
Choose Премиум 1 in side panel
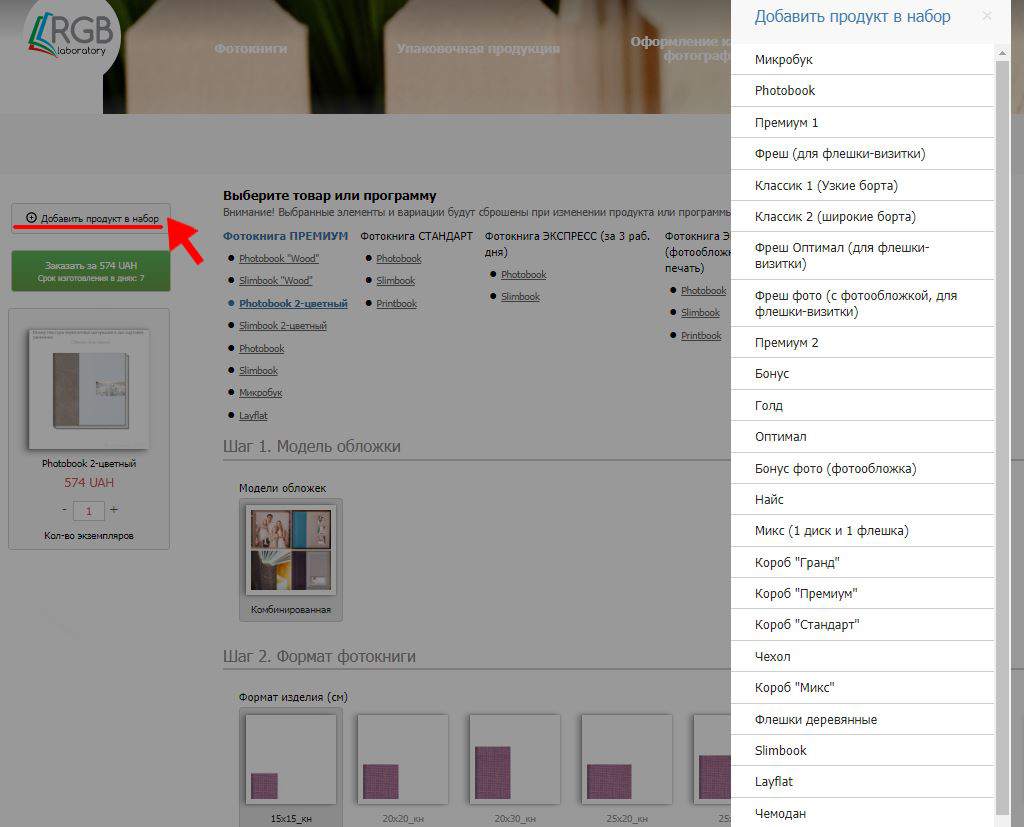tap(786, 122)
